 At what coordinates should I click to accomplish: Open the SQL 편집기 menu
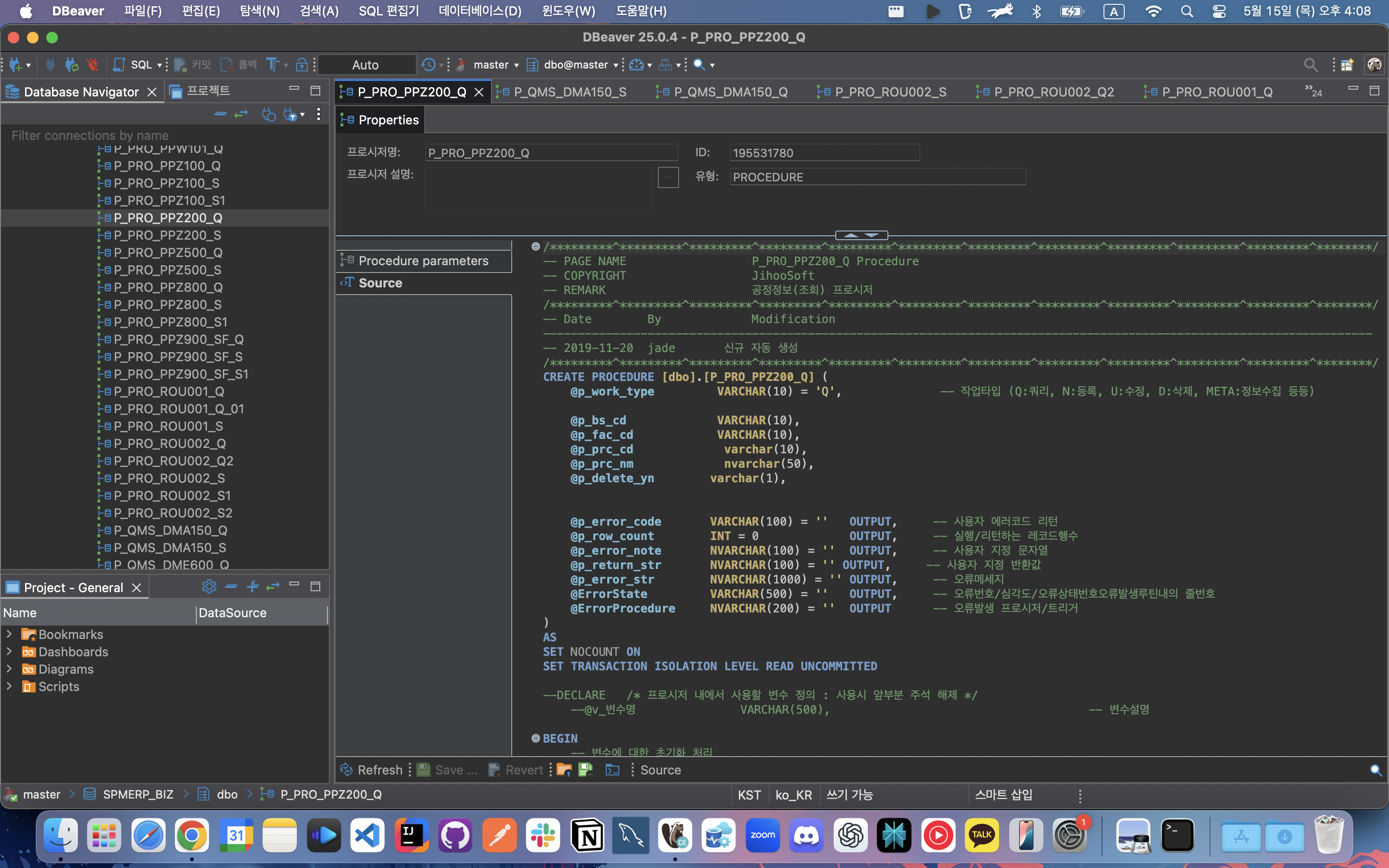(389, 11)
